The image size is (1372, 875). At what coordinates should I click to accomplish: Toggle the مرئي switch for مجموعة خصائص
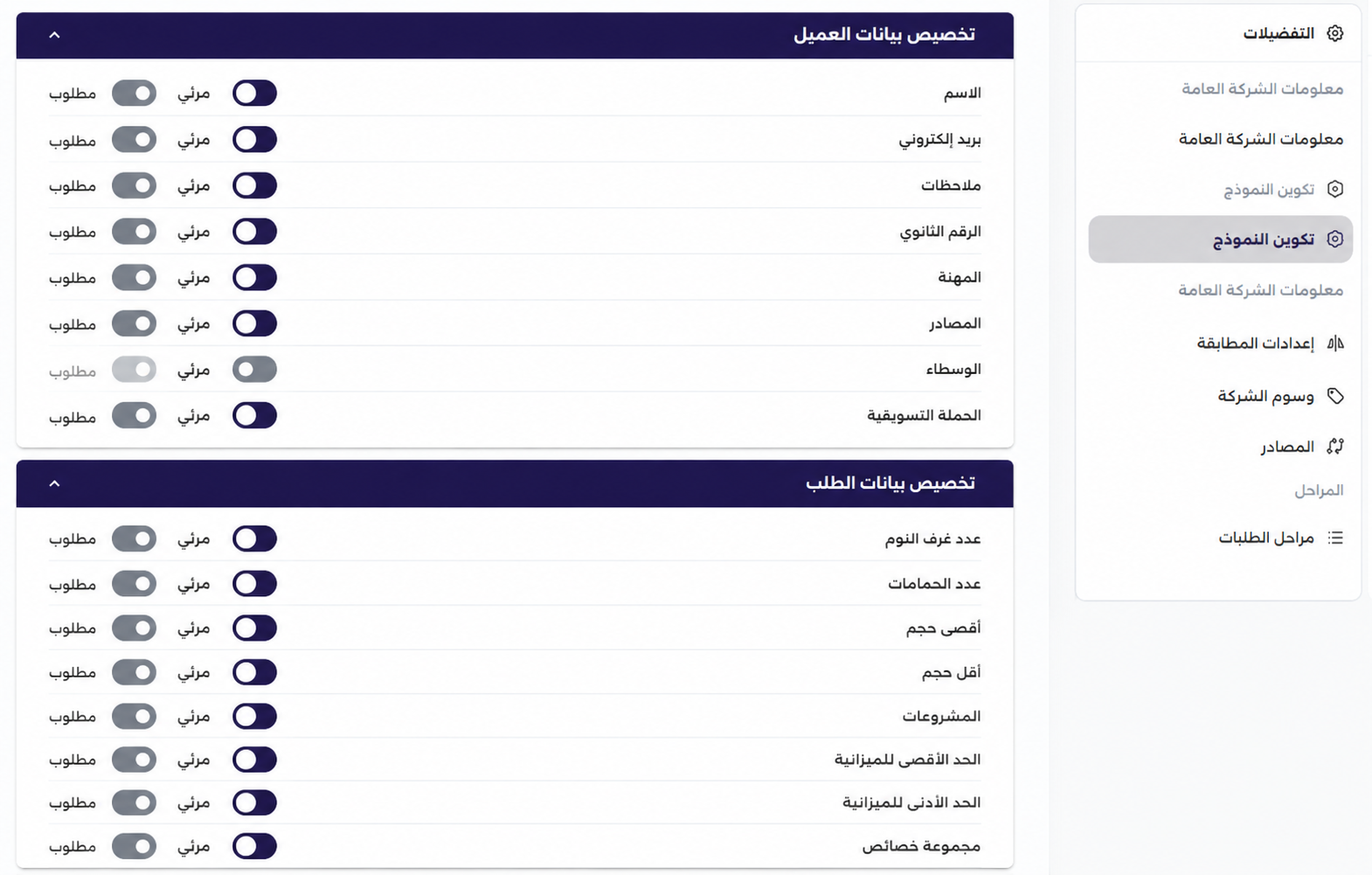tap(254, 846)
